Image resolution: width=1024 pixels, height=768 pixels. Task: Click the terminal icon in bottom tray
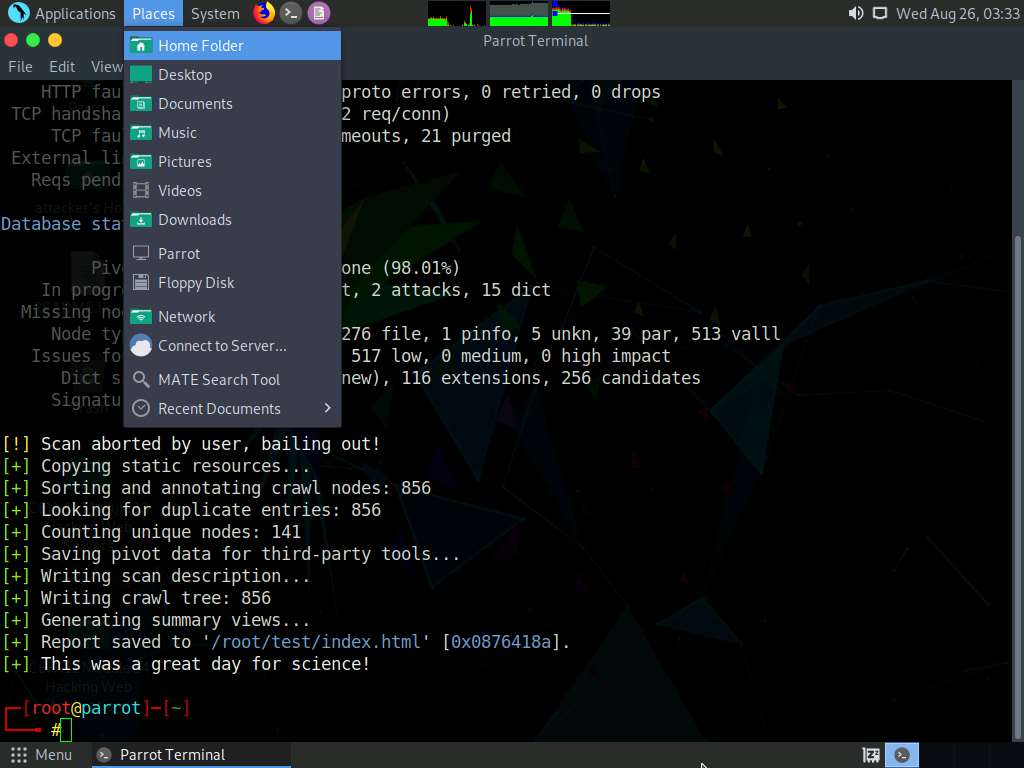coord(902,755)
